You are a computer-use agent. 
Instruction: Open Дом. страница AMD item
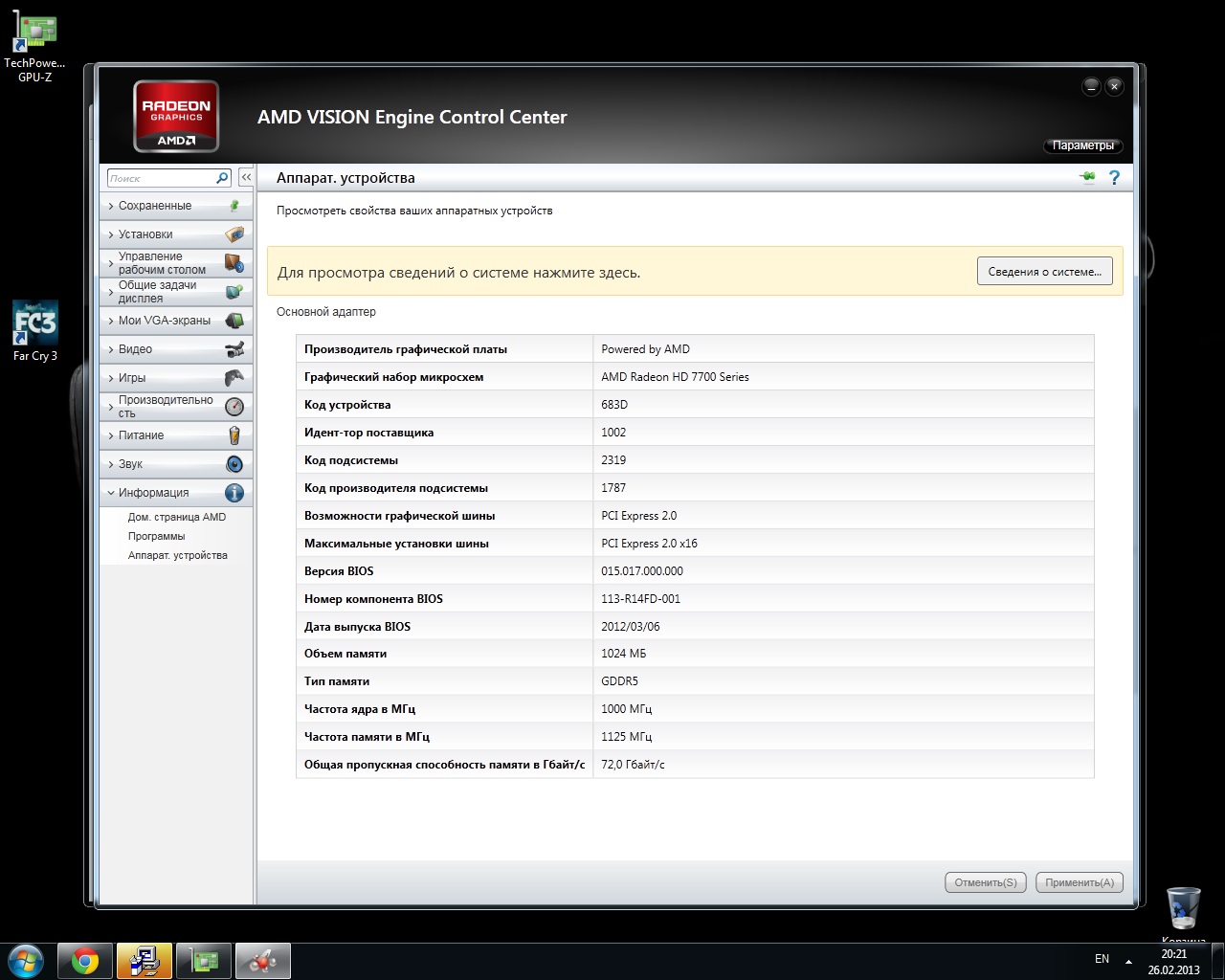[x=176, y=517]
